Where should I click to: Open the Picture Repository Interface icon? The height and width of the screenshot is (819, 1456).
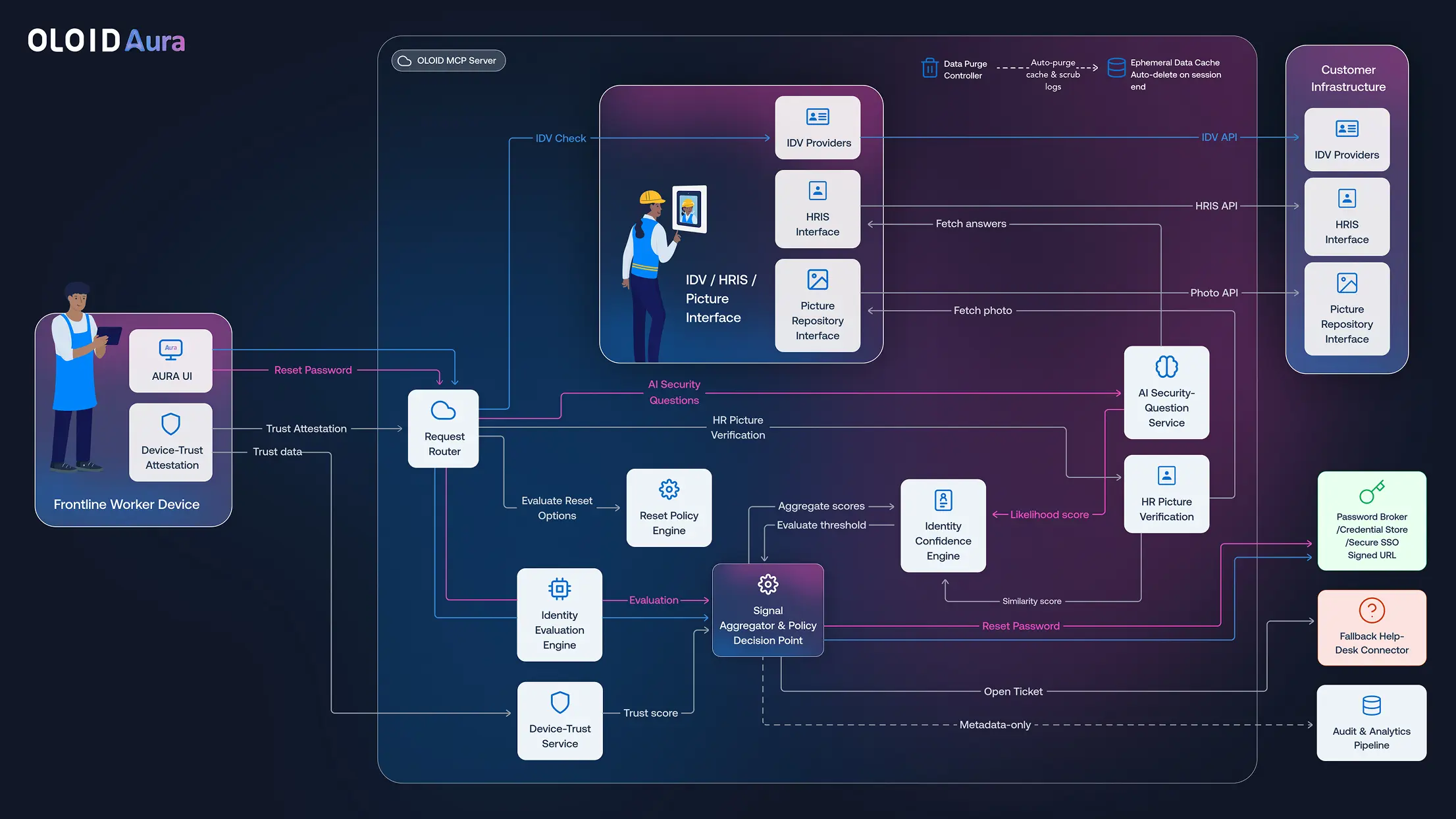point(818,278)
